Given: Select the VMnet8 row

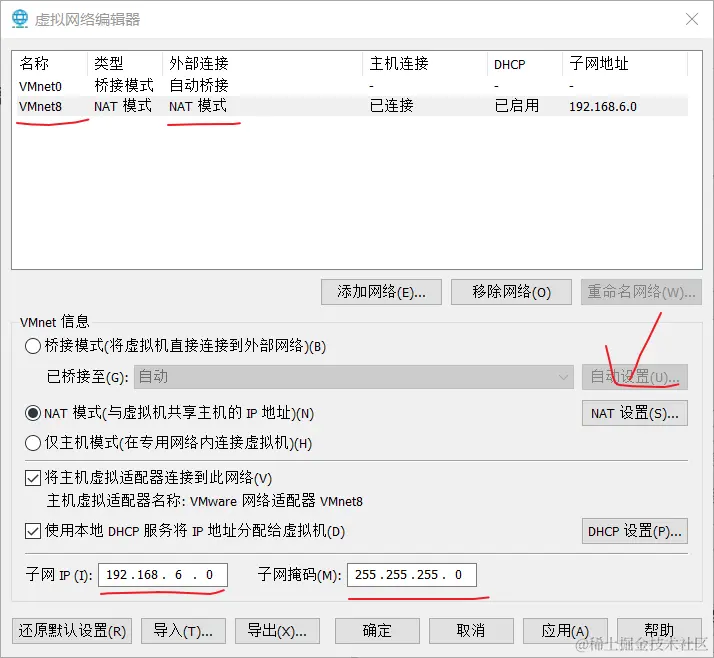Looking at the screenshot, I should (x=350, y=106).
